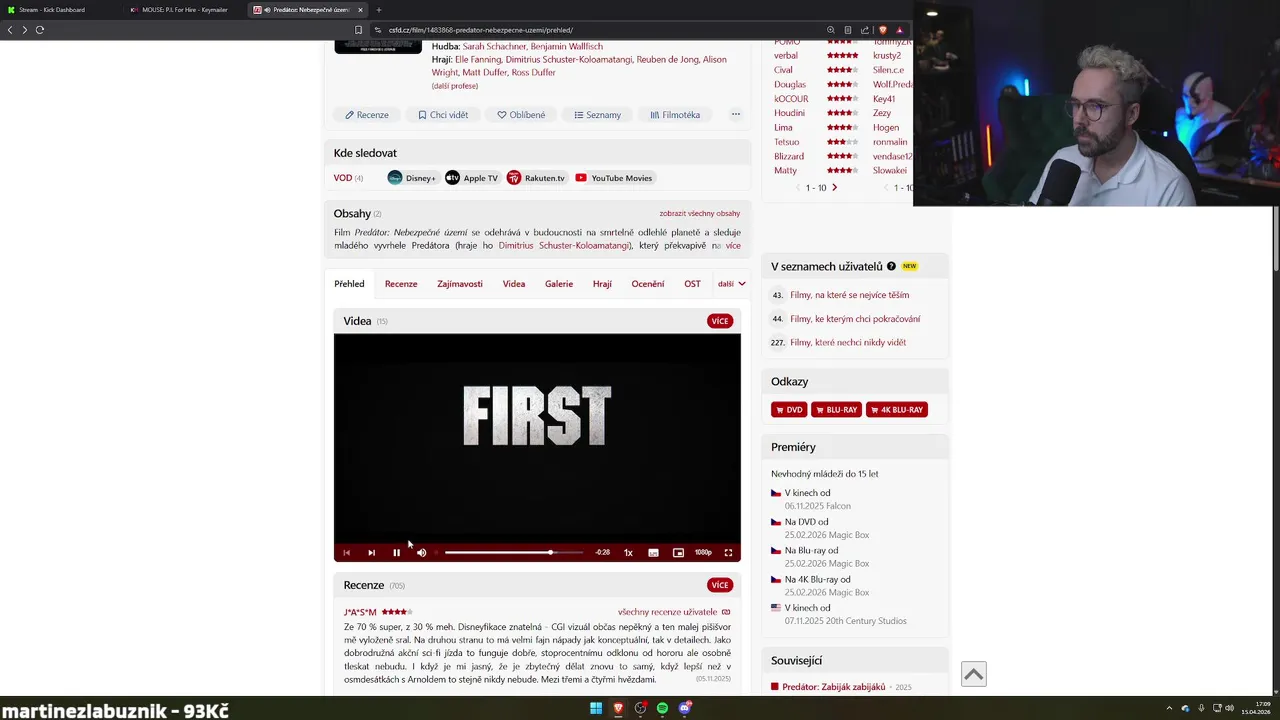Click the DVD shop button
The image size is (1280, 720).
pyautogui.click(x=789, y=410)
